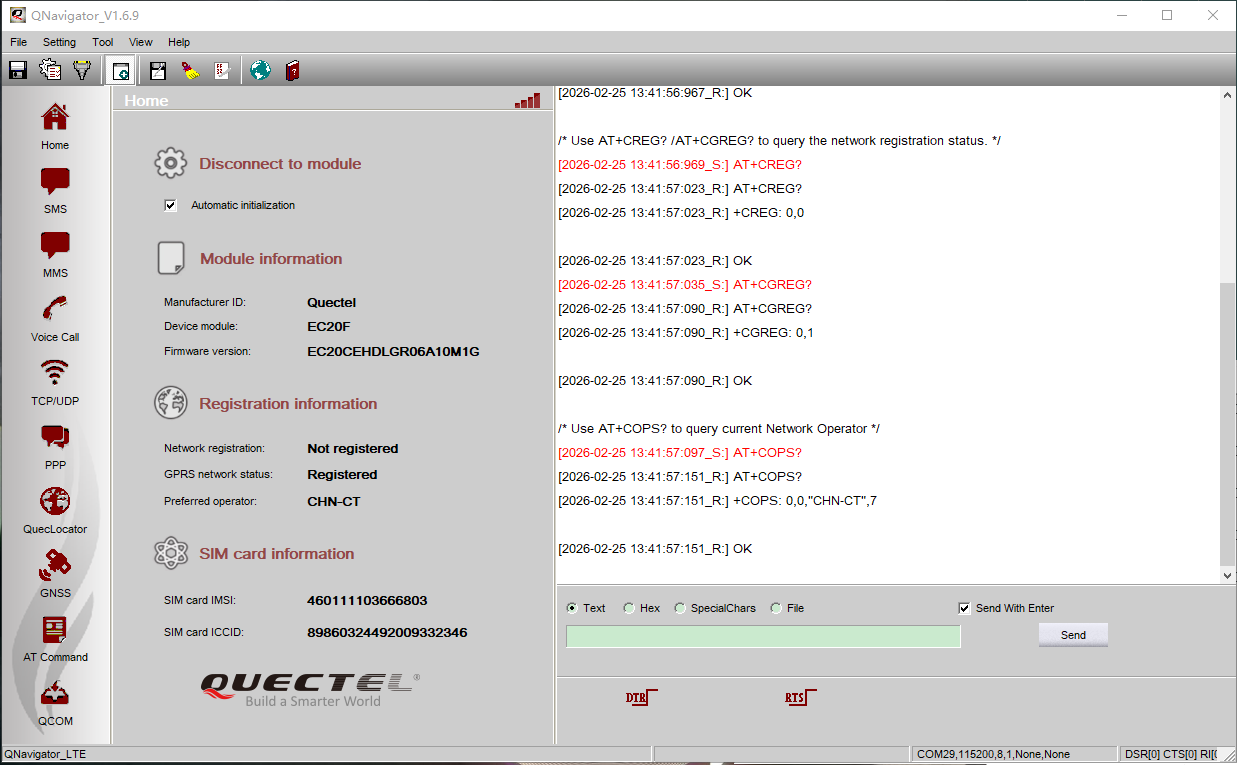Open the gear-and-checklist settings toolbar icon
The height and width of the screenshot is (765, 1237).
point(50,70)
